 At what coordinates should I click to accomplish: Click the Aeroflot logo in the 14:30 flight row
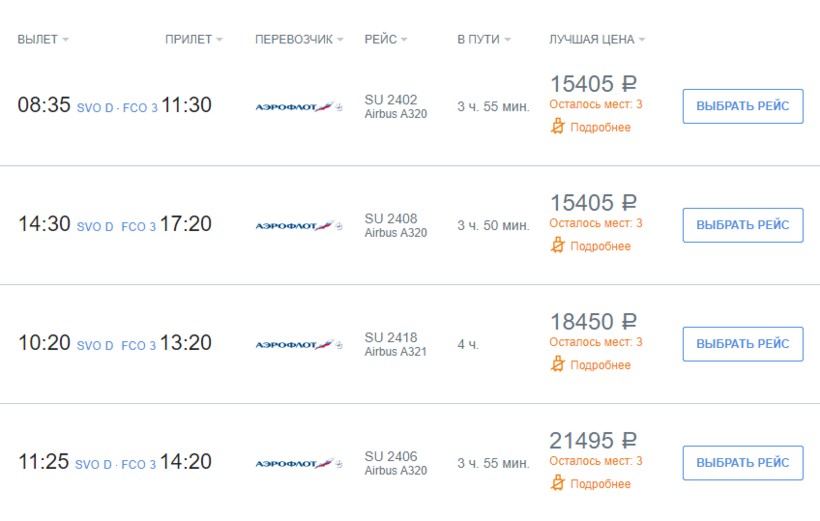[x=294, y=225]
